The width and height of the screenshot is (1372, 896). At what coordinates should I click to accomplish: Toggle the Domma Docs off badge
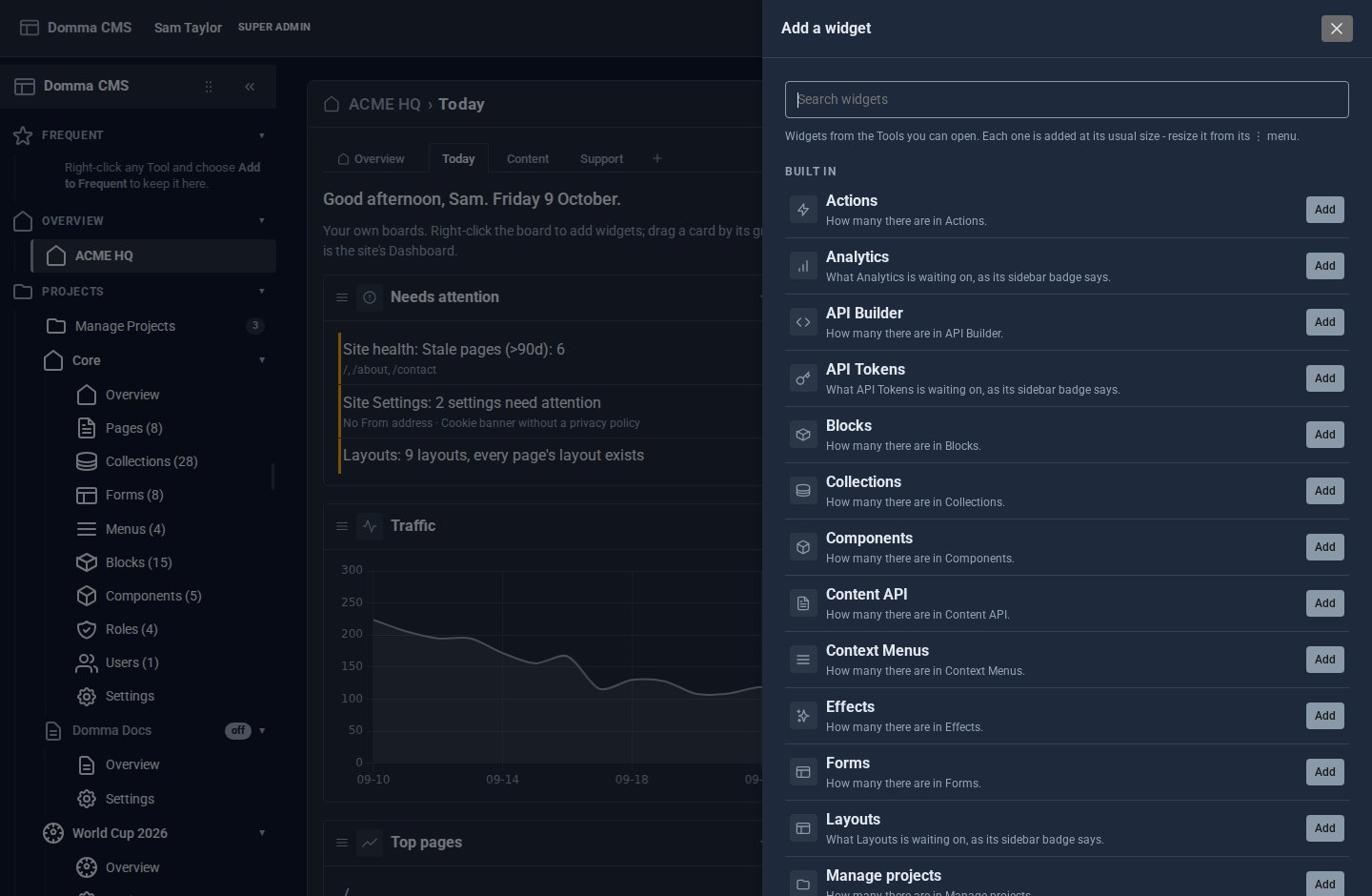(x=238, y=731)
